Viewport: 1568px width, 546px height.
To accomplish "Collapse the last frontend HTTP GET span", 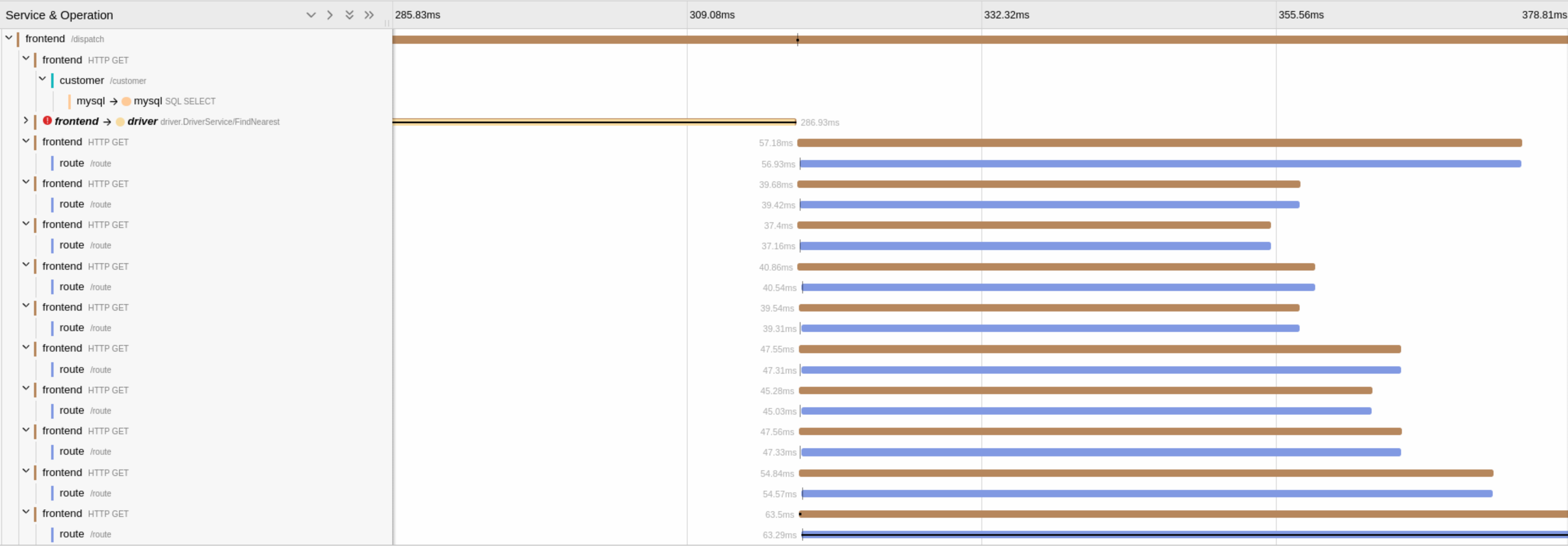I will click(25, 514).
